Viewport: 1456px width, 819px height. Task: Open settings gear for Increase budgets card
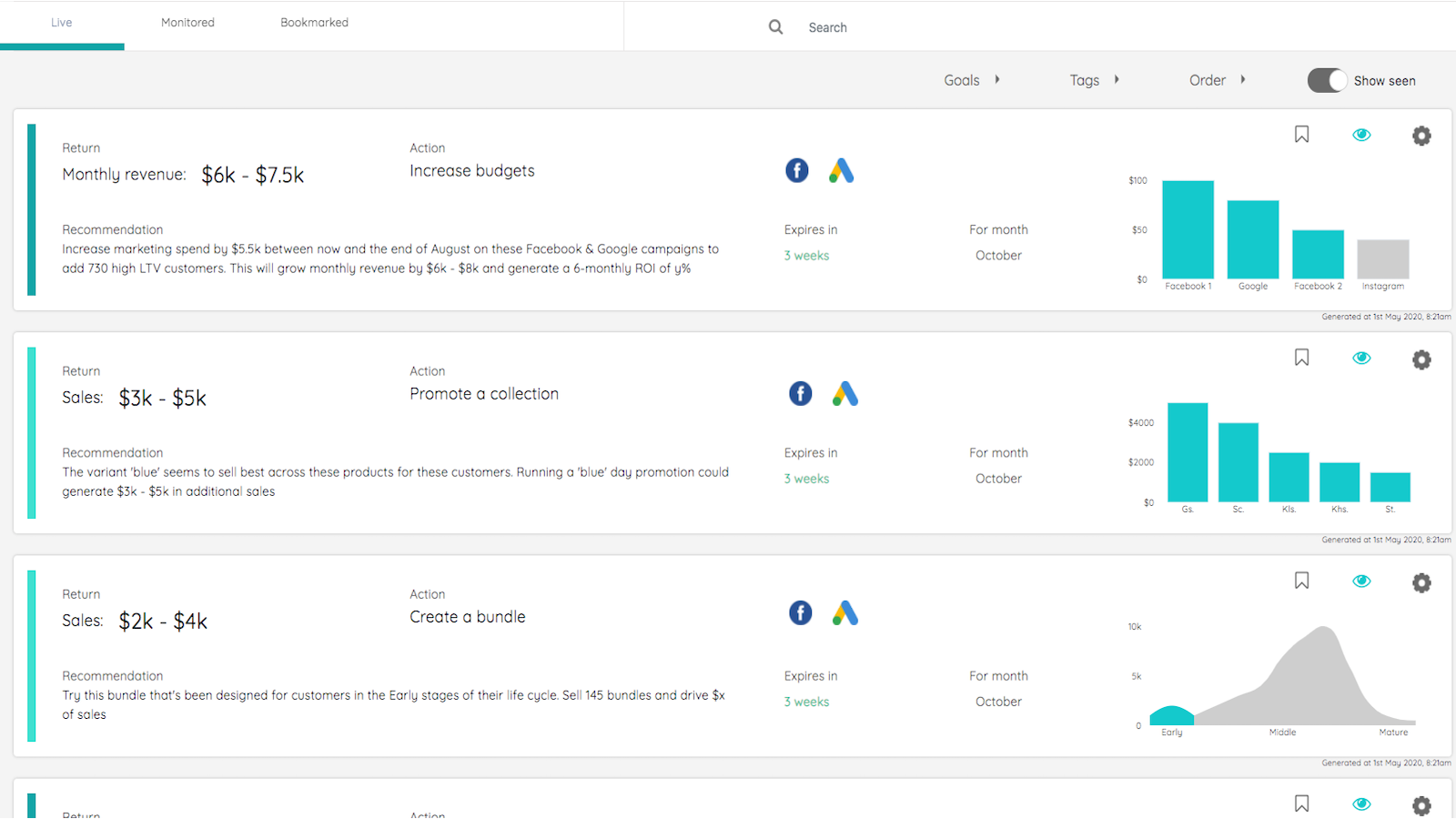[x=1421, y=136]
